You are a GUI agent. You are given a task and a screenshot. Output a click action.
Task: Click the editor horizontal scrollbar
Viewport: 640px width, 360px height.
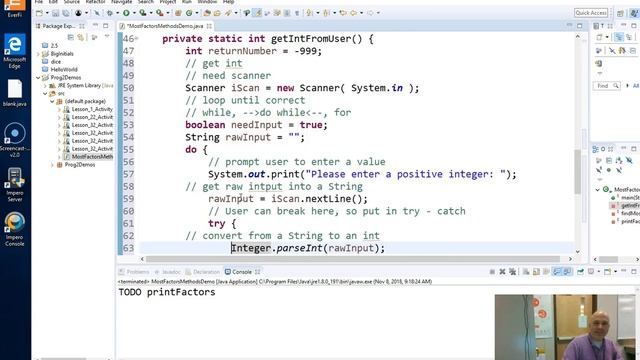(x=353, y=259)
